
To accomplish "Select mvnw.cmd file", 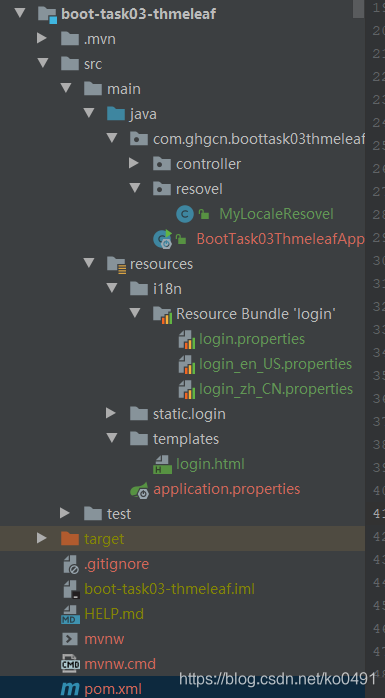I will tap(120, 664).
